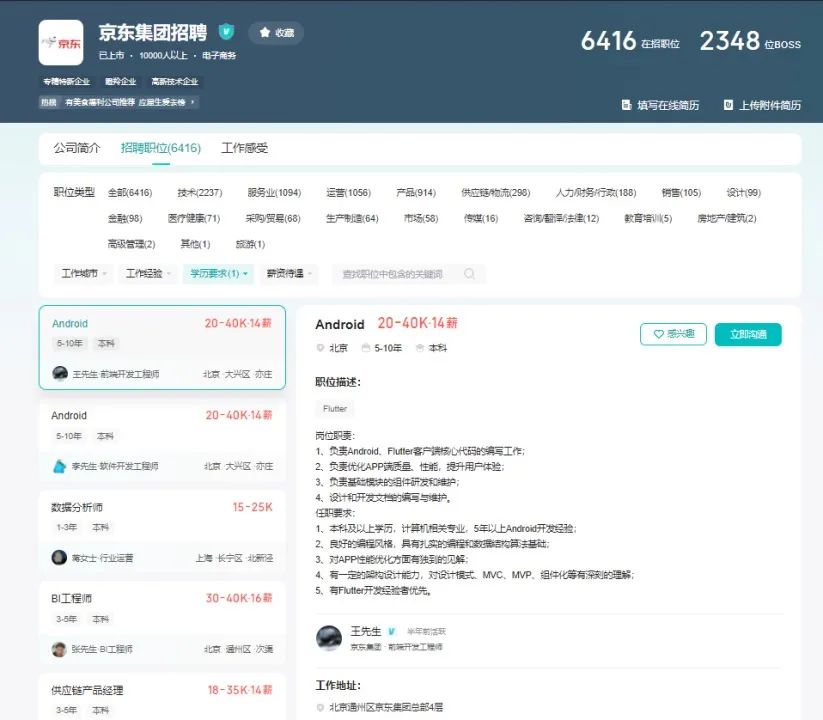Click the location pin beside 北京
823x720 pixels.
click(320, 348)
